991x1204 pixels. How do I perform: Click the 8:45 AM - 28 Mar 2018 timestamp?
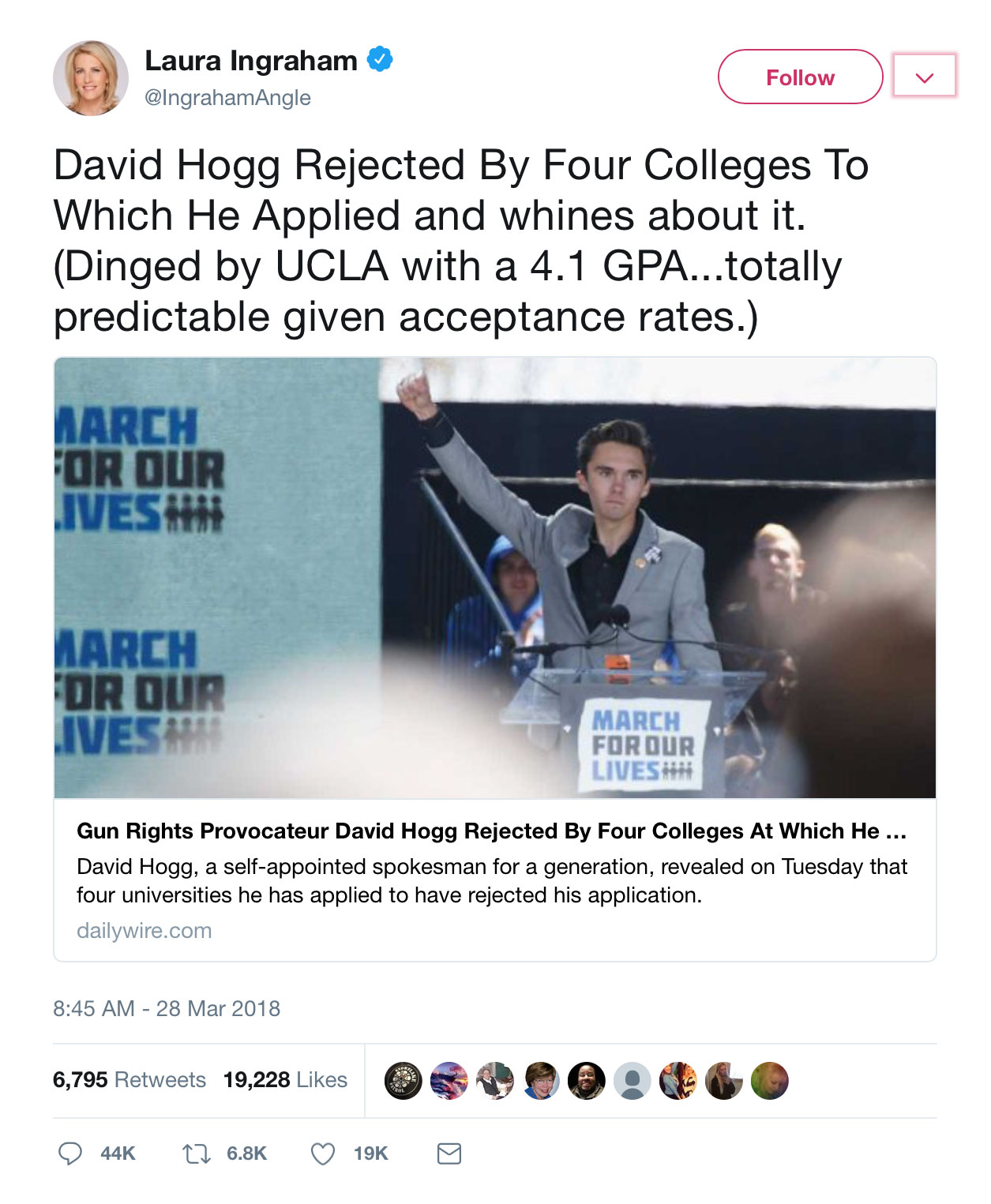167,1008
